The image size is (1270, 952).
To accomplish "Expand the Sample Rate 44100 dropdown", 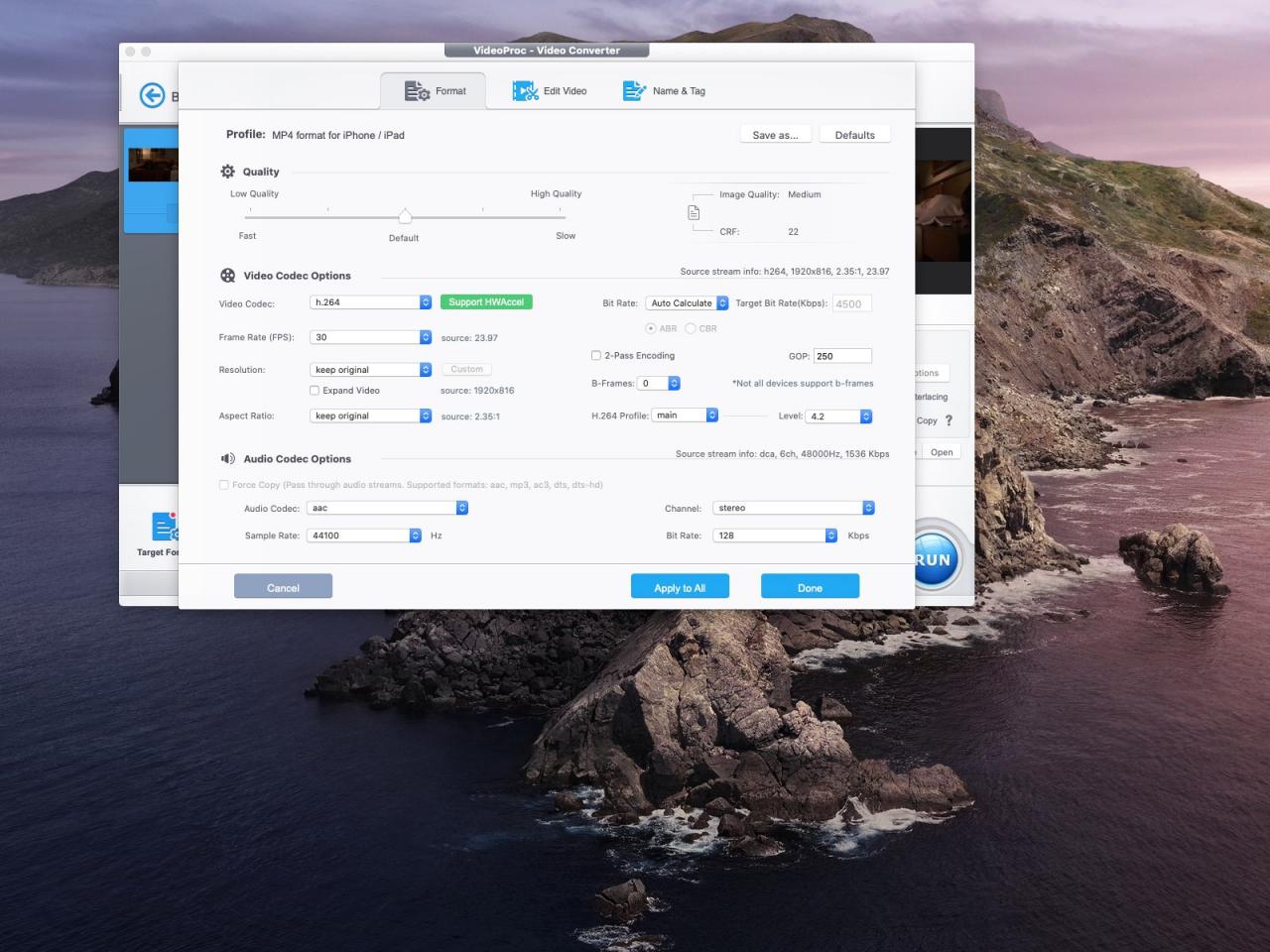I will tap(365, 535).
